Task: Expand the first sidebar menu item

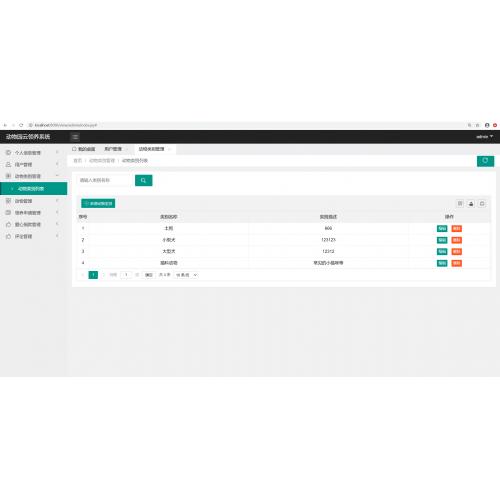Action: pos(33,153)
